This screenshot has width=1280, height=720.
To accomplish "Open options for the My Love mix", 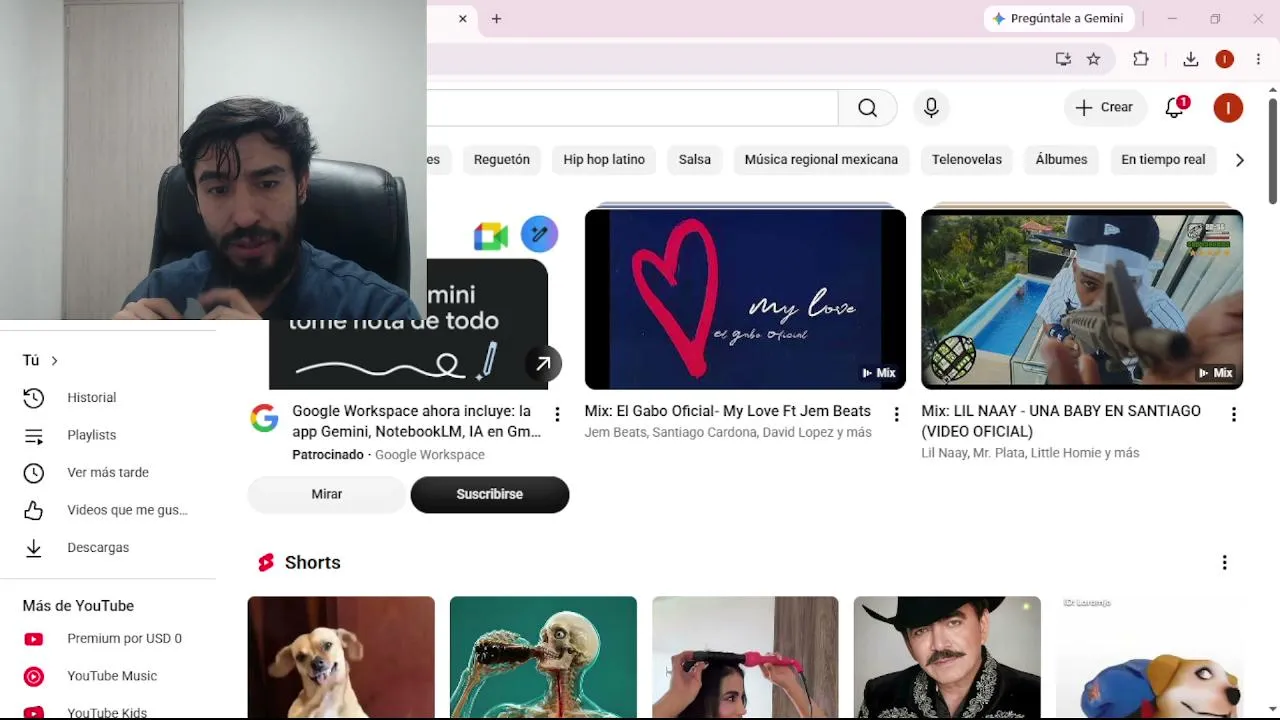I will click(x=896, y=414).
